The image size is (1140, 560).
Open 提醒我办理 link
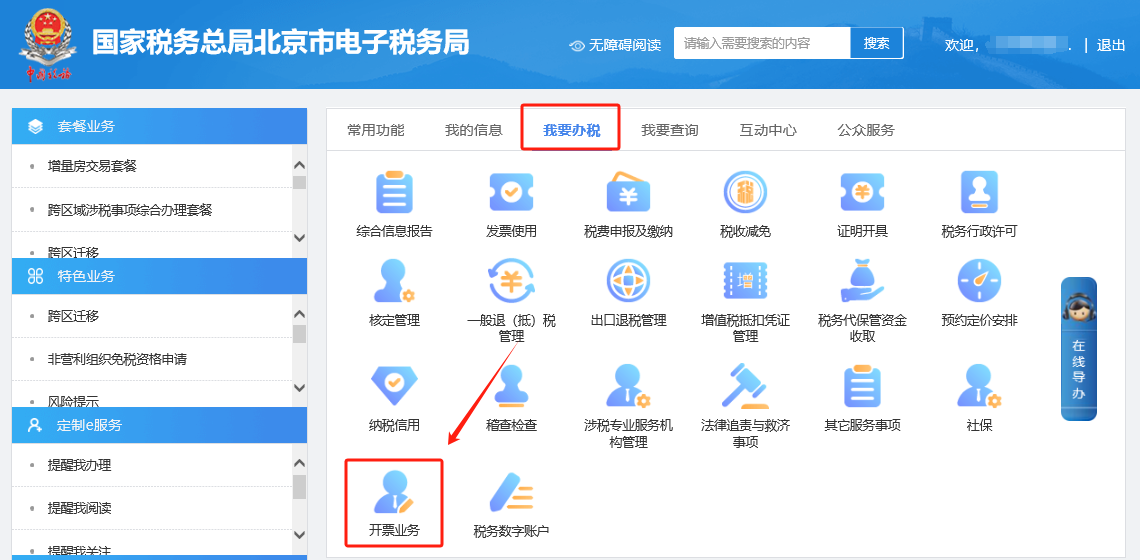(79, 465)
